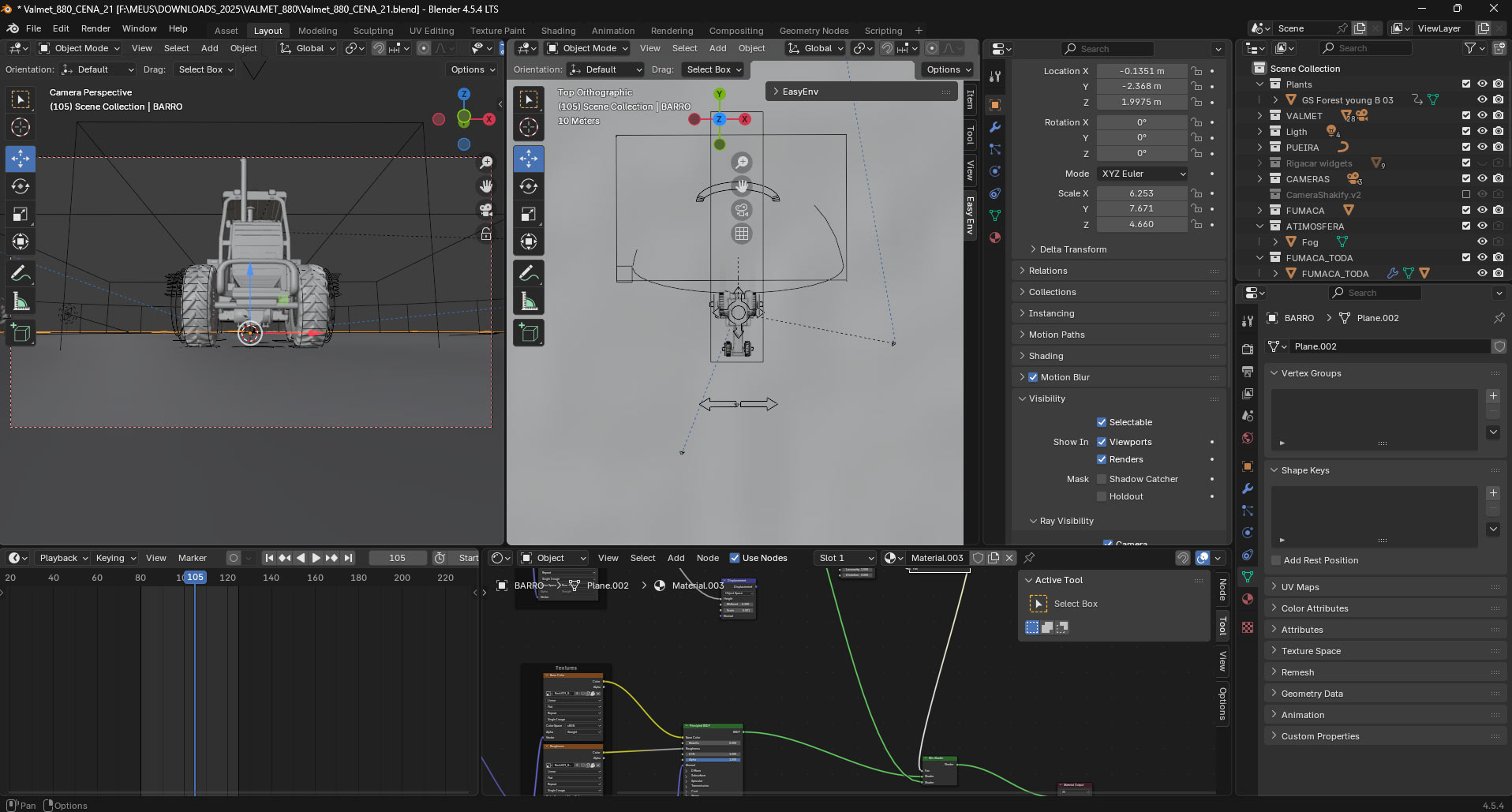The width and height of the screenshot is (1512, 812).
Task: Select the Move tool in camera viewport
Action: point(21,158)
